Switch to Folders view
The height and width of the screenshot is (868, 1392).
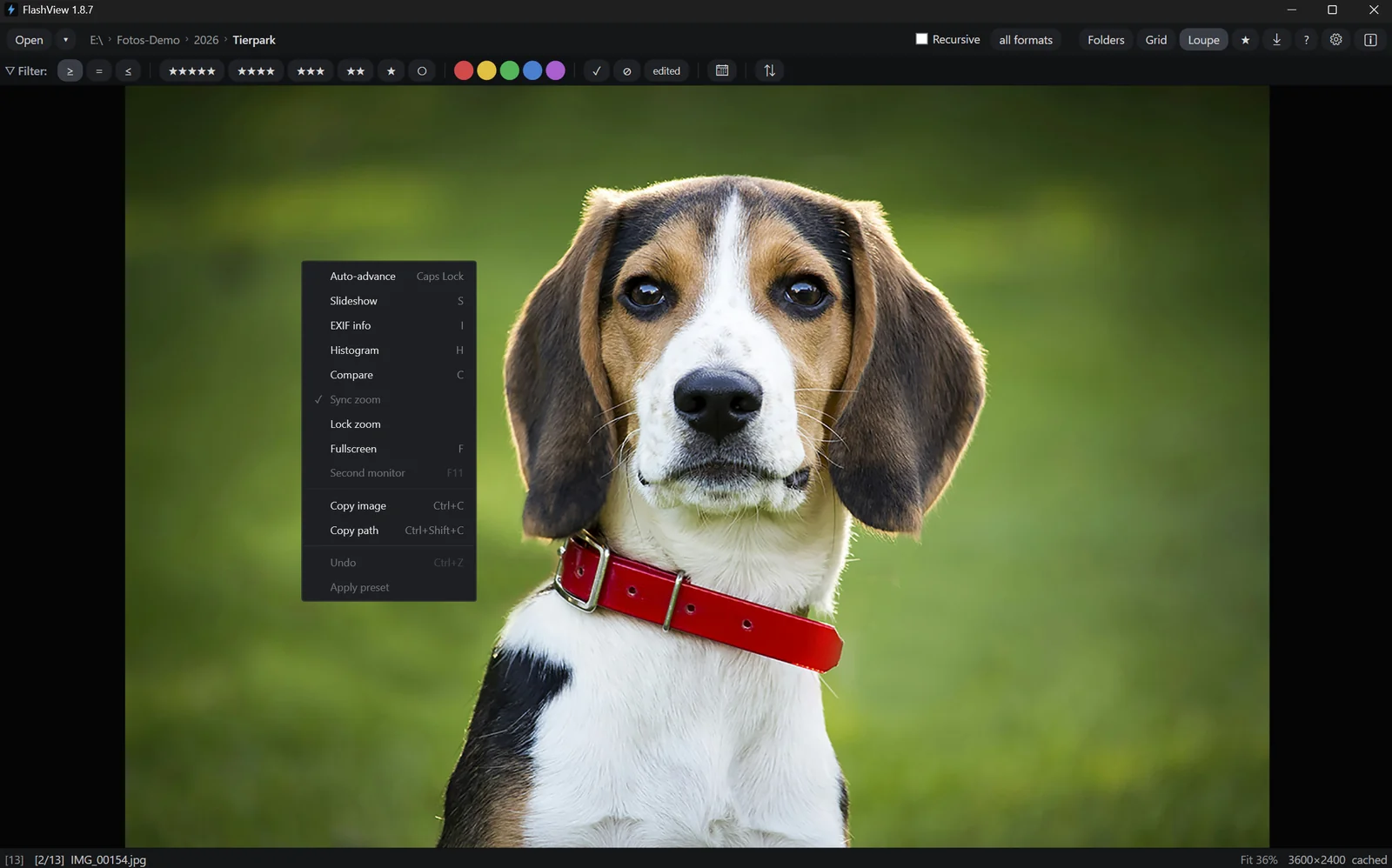pos(1106,40)
